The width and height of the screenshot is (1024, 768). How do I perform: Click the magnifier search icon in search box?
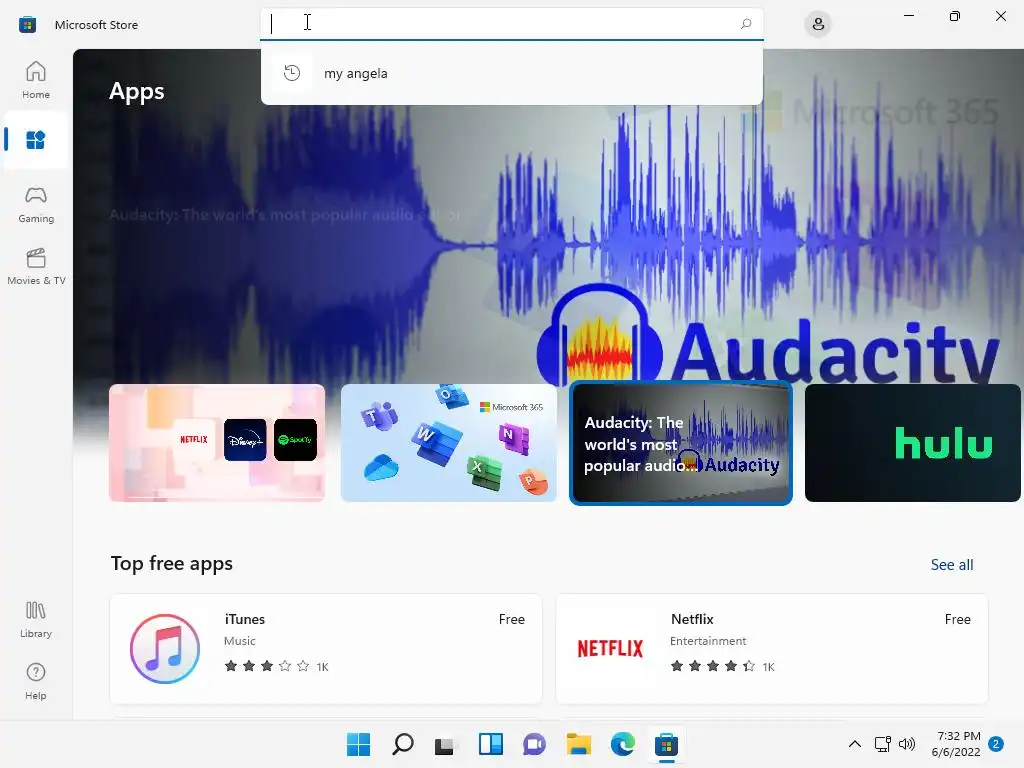click(x=746, y=24)
